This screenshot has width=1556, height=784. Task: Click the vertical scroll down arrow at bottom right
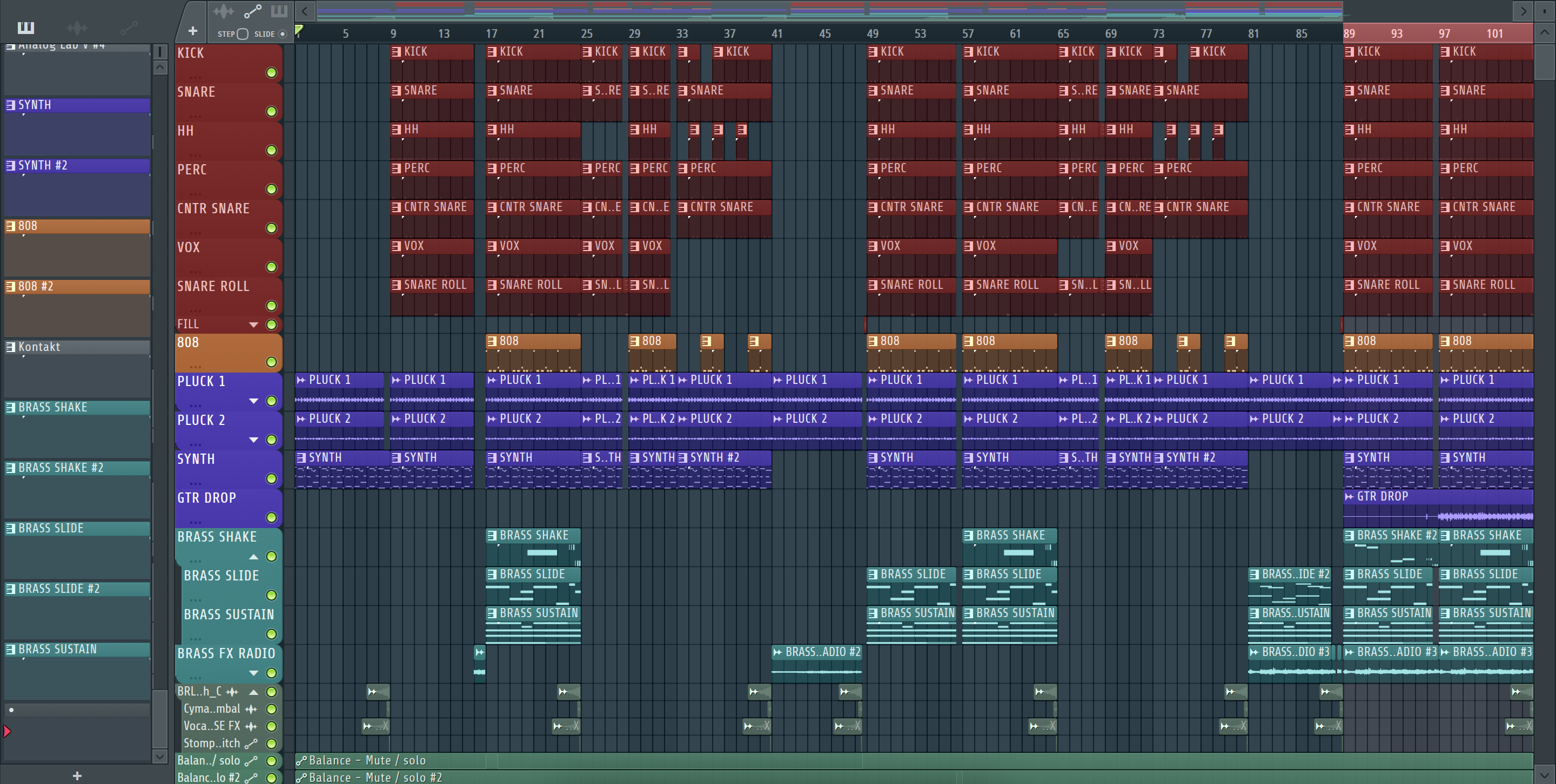point(1544,774)
